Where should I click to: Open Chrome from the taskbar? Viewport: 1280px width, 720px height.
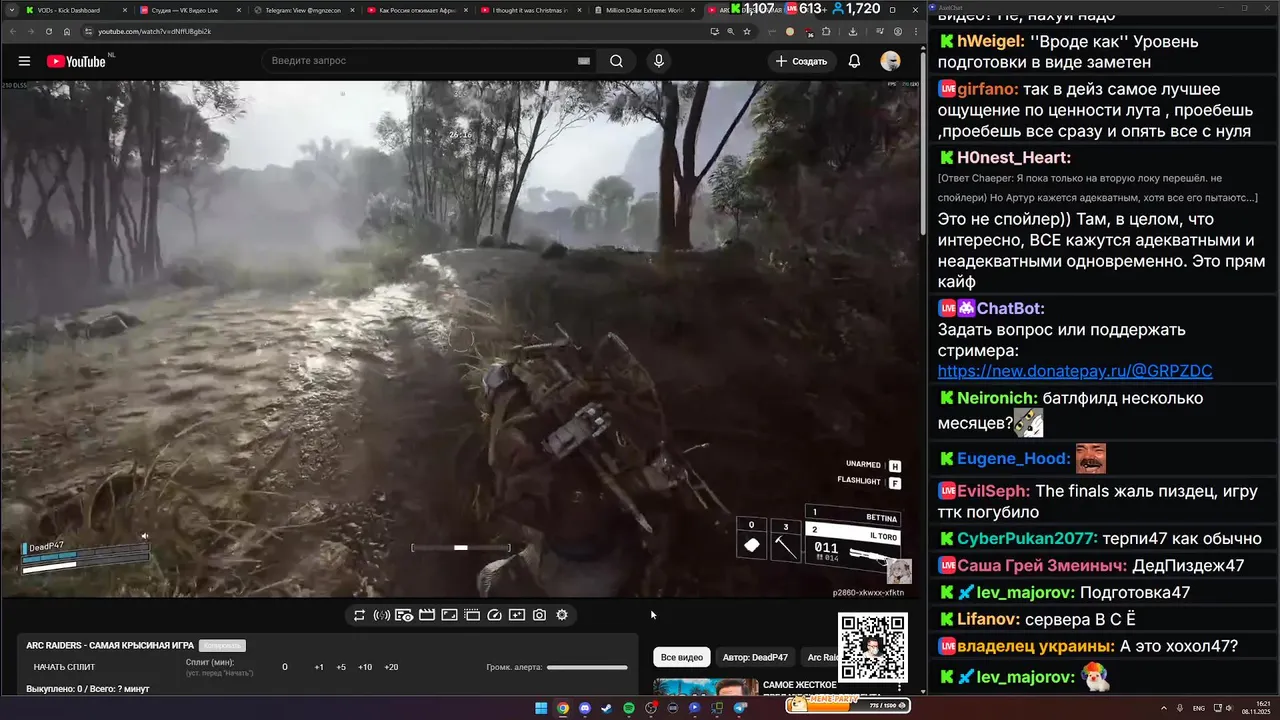[x=563, y=708]
